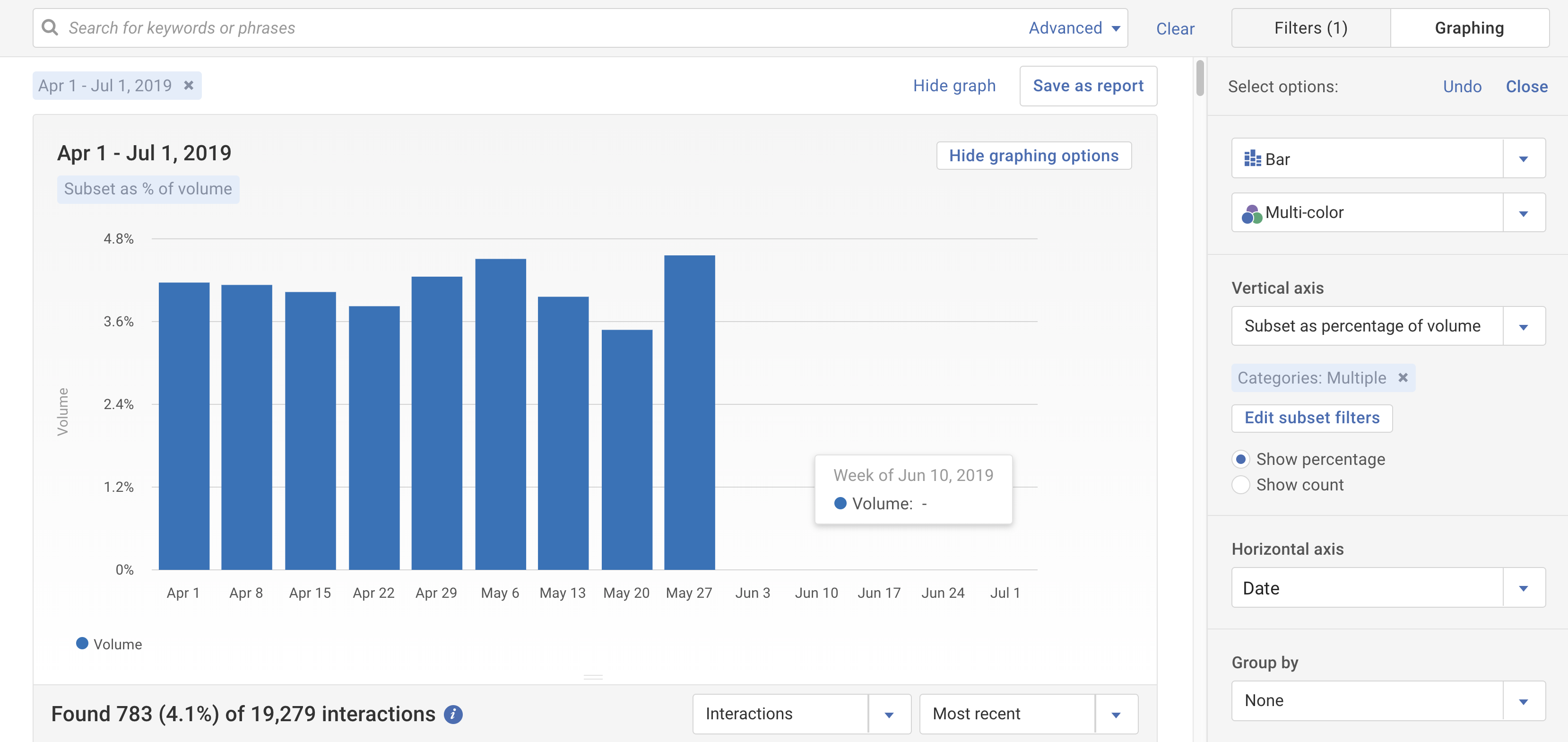Open the Vertical axis subset dropdown

(x=1523, y=326)
